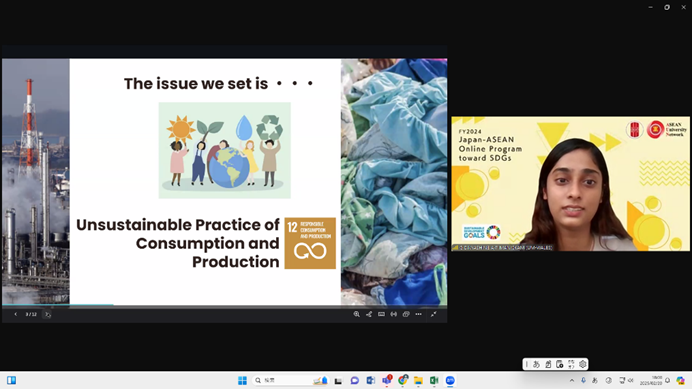Click the slide counter 3/12
This screenshot has height=389, width=692.
tap(31, 314)
